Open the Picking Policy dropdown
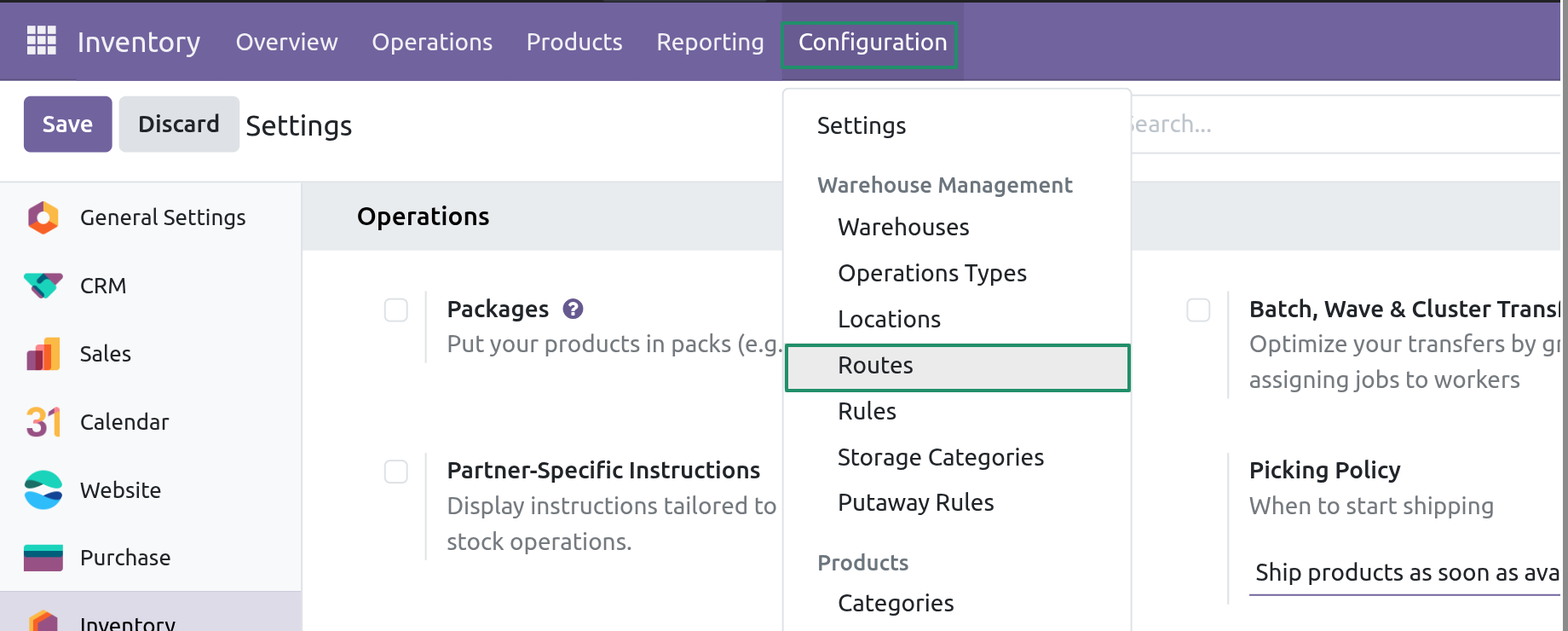1568x631 pixels. pyautogui.click(x=1405, y=573)
